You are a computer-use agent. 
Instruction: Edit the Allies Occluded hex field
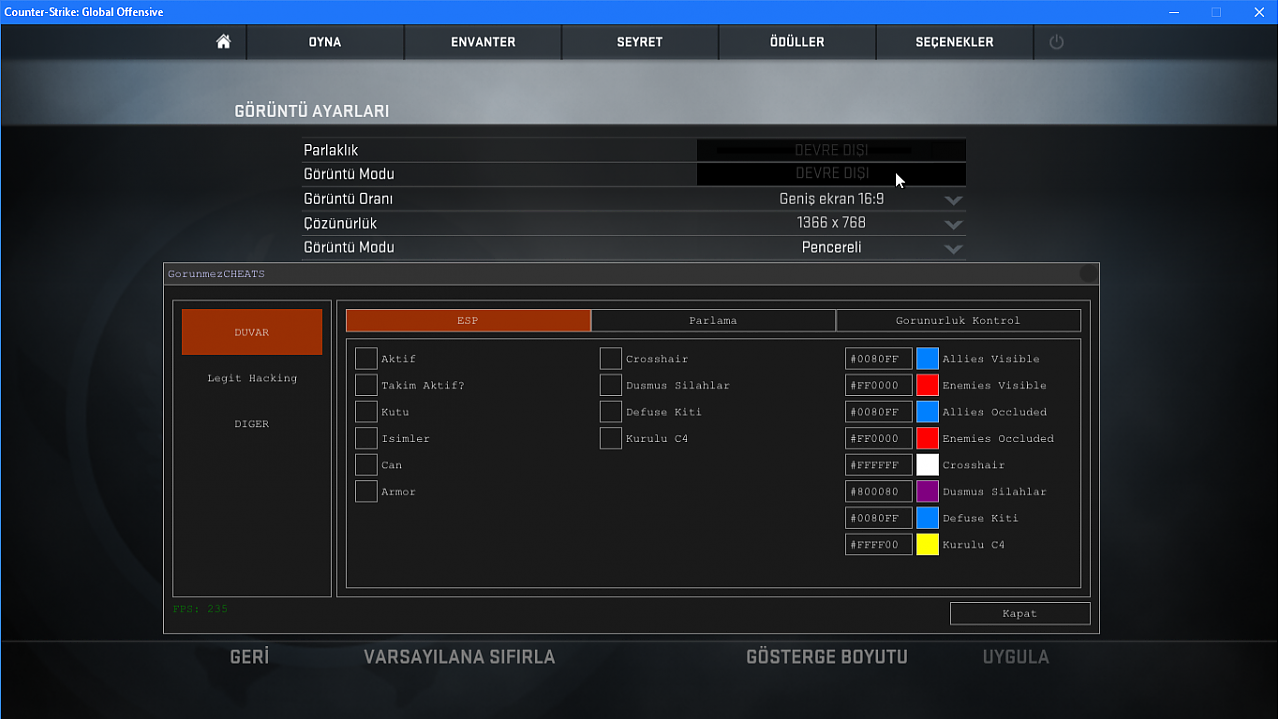point(879,412)
